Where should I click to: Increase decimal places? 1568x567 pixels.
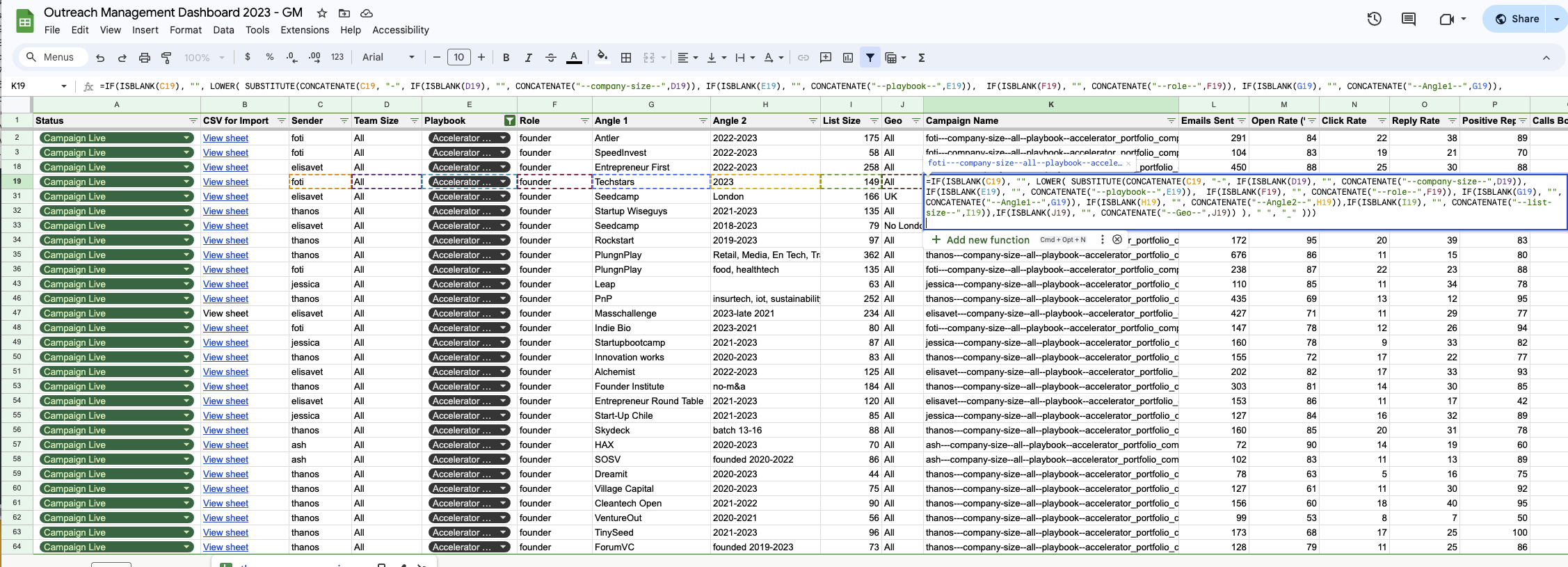point(314,57)
